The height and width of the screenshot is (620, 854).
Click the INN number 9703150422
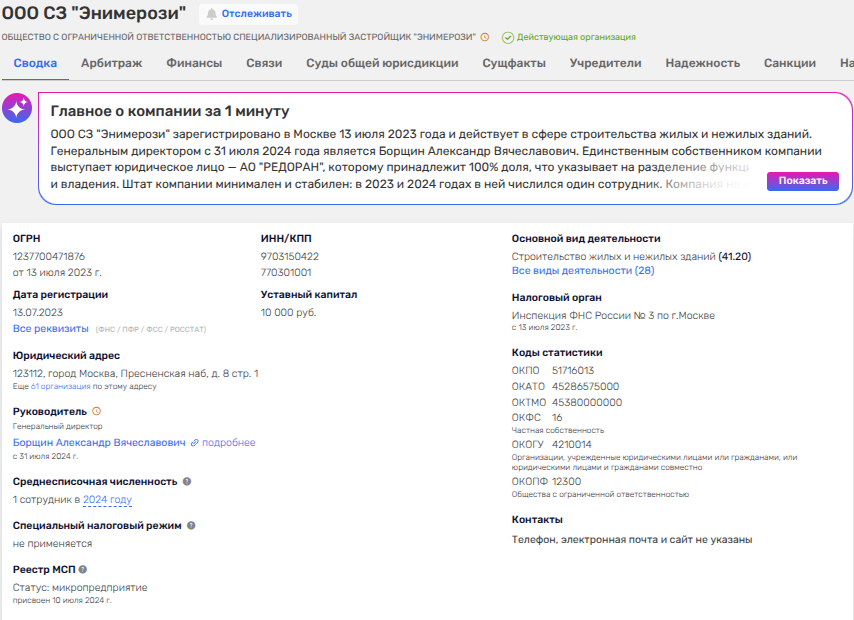point(289,257)
